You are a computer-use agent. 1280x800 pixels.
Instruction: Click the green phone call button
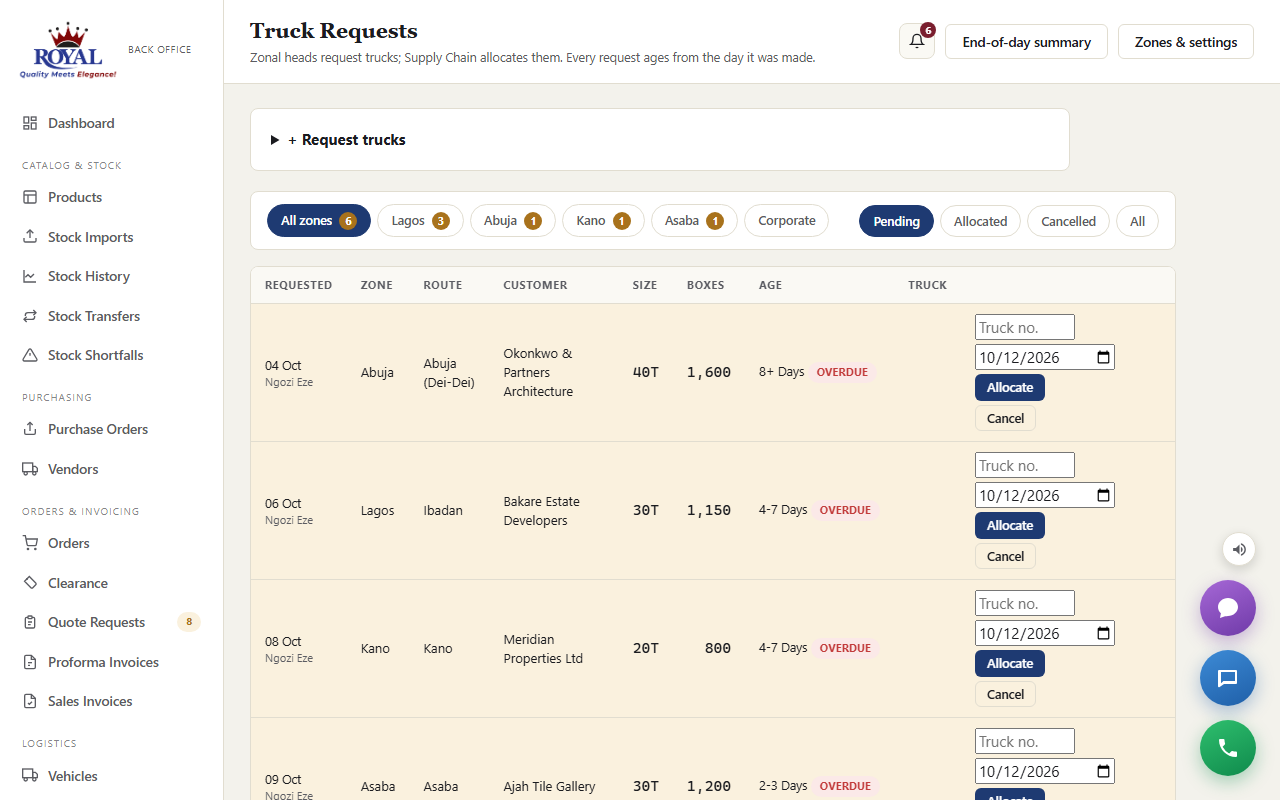[1228, 748]
